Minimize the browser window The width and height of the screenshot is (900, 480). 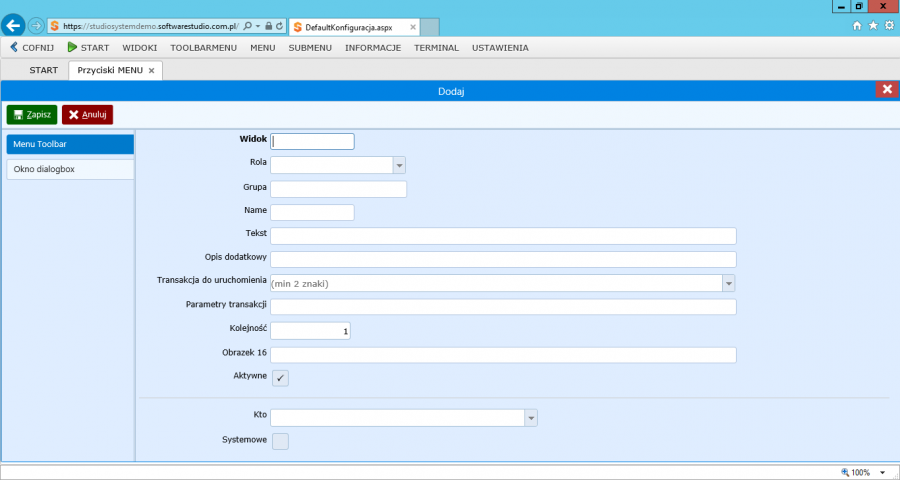click(841, 6)
